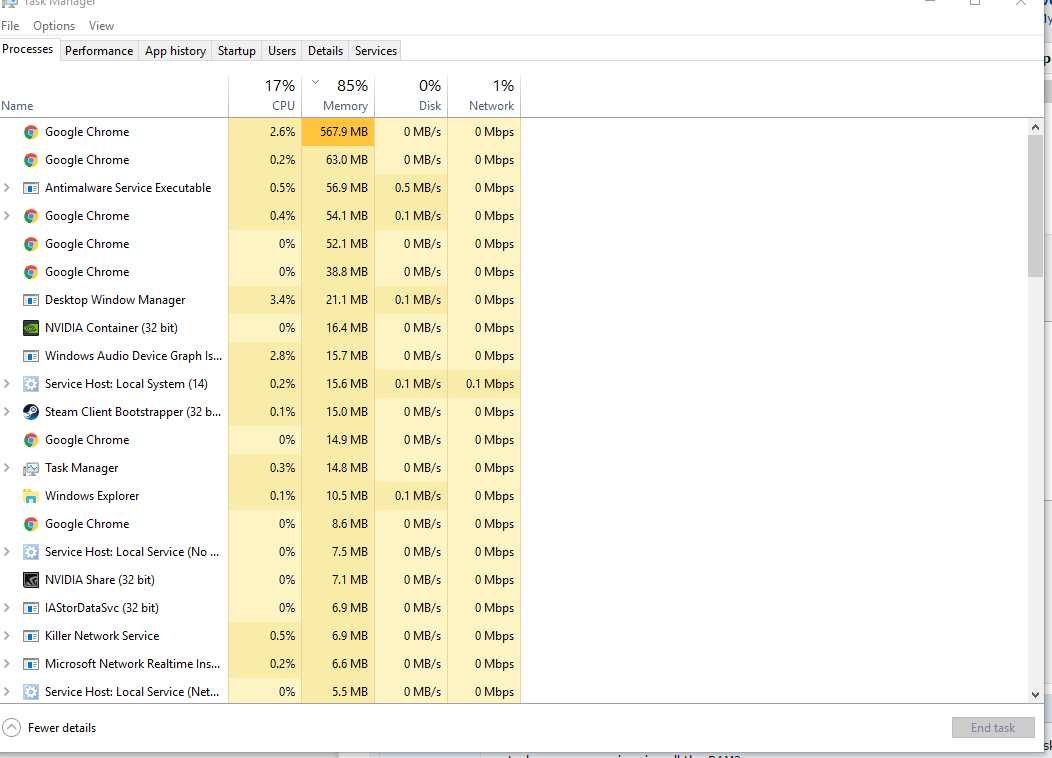Viewport: 1052px width, 758px height.
Task: Click the Antimalware Service Executable process icon
Action: point(31,188)
